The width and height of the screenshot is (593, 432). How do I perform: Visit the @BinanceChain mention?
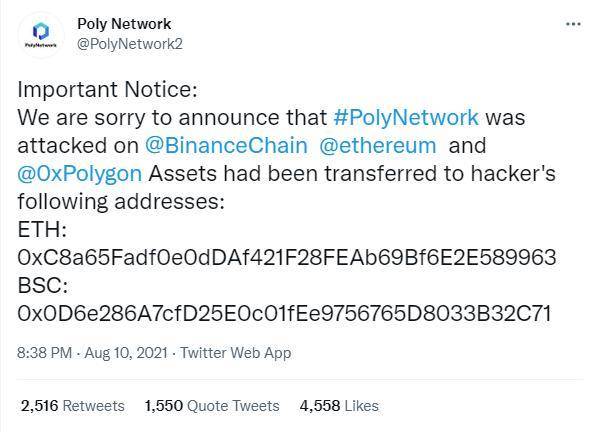coord(227,146)
